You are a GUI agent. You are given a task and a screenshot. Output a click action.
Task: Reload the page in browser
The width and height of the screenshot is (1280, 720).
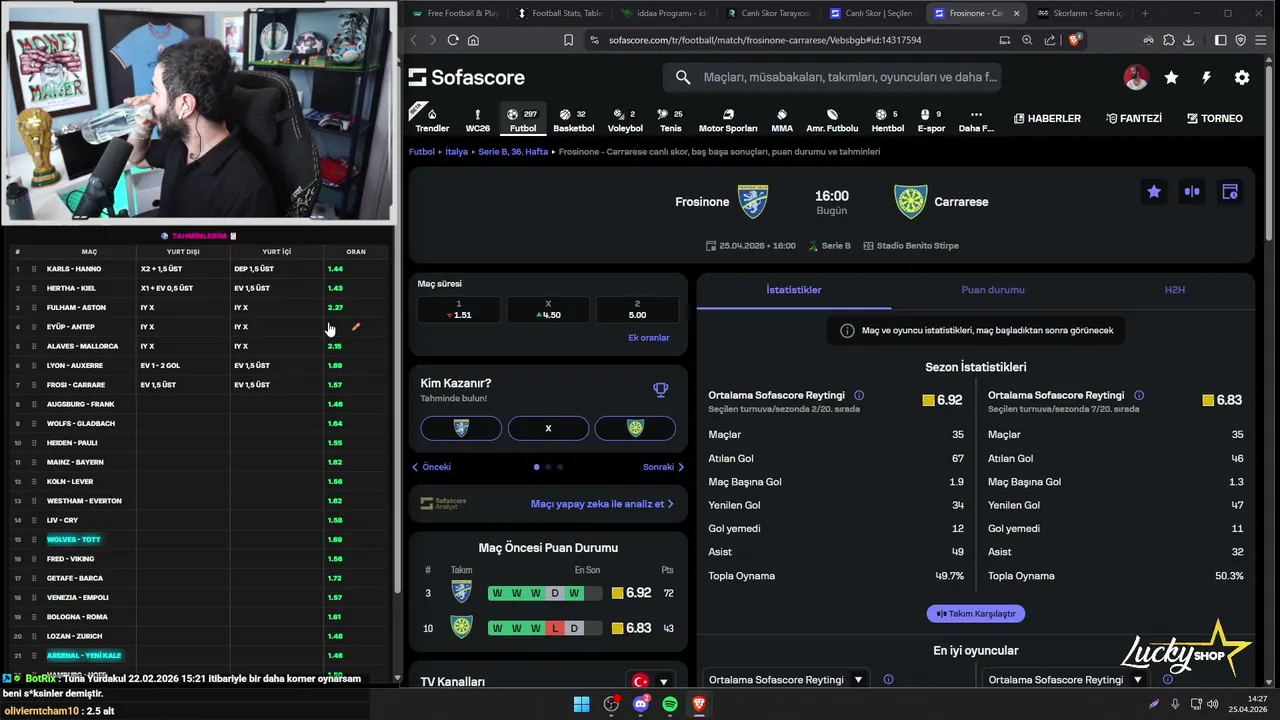point(453,40)
